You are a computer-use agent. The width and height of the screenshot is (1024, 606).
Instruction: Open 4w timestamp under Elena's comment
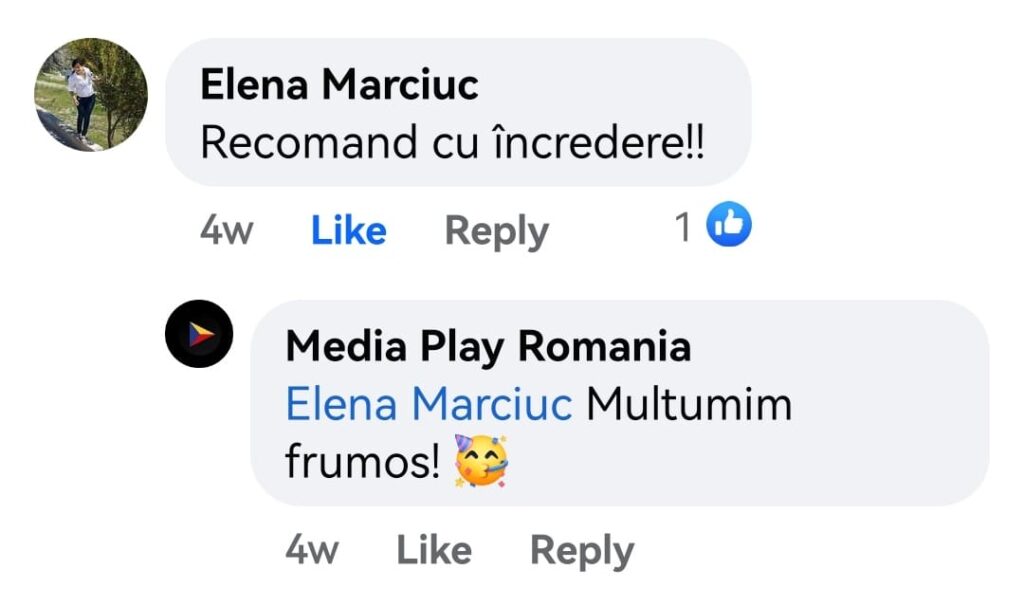click(227, 231)
